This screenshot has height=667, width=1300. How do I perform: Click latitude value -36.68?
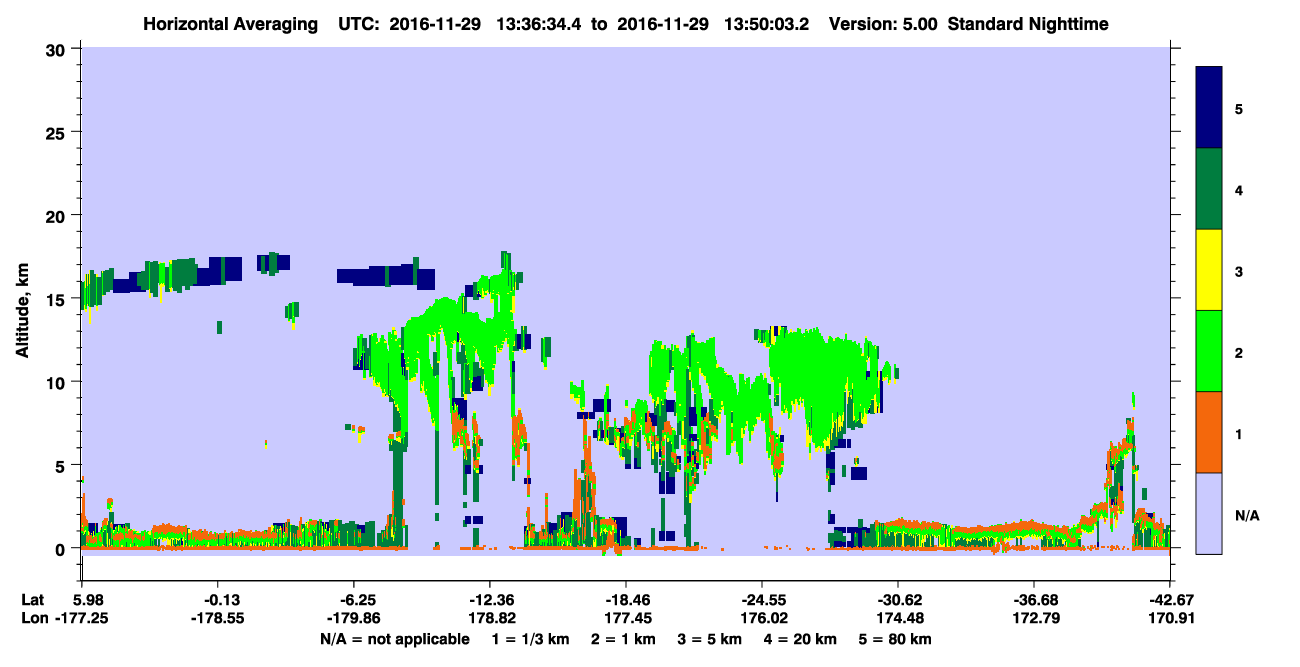(x=1034, y=599)
